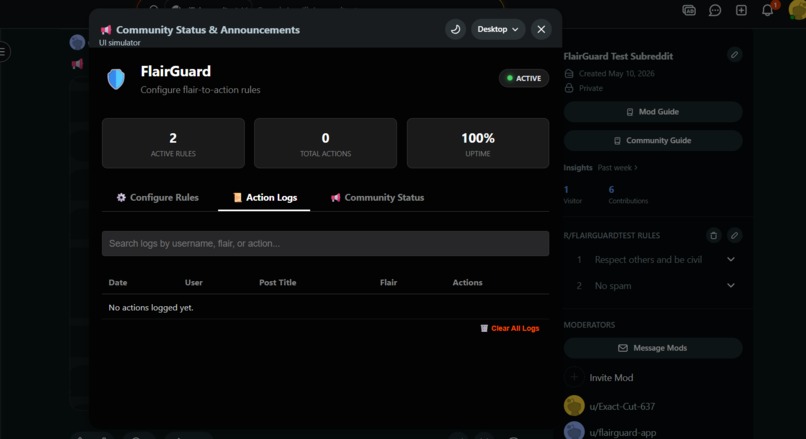The image size is (806, 439).
Task: Click the hamburger menu at left edge
Action: coord(3,51)
